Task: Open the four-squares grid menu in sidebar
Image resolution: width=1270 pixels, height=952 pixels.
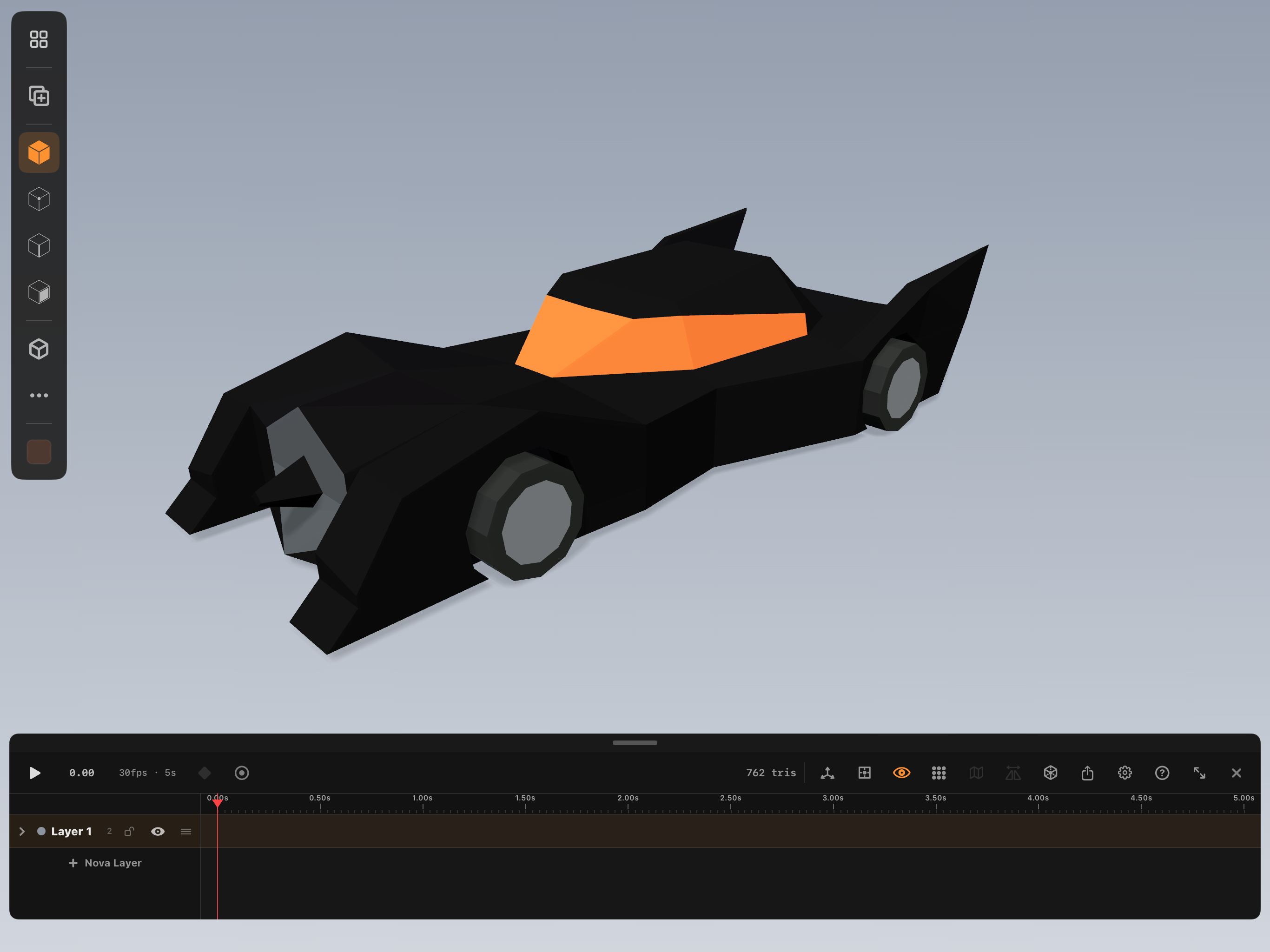Action: click(x=39, y=39)
